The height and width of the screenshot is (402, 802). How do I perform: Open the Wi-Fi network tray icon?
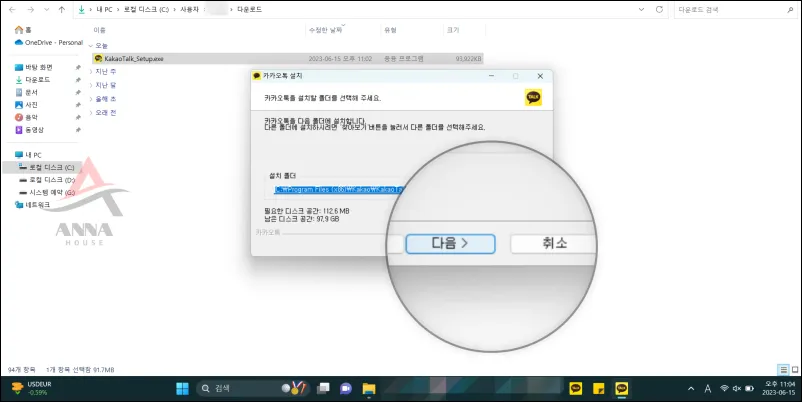724,389
